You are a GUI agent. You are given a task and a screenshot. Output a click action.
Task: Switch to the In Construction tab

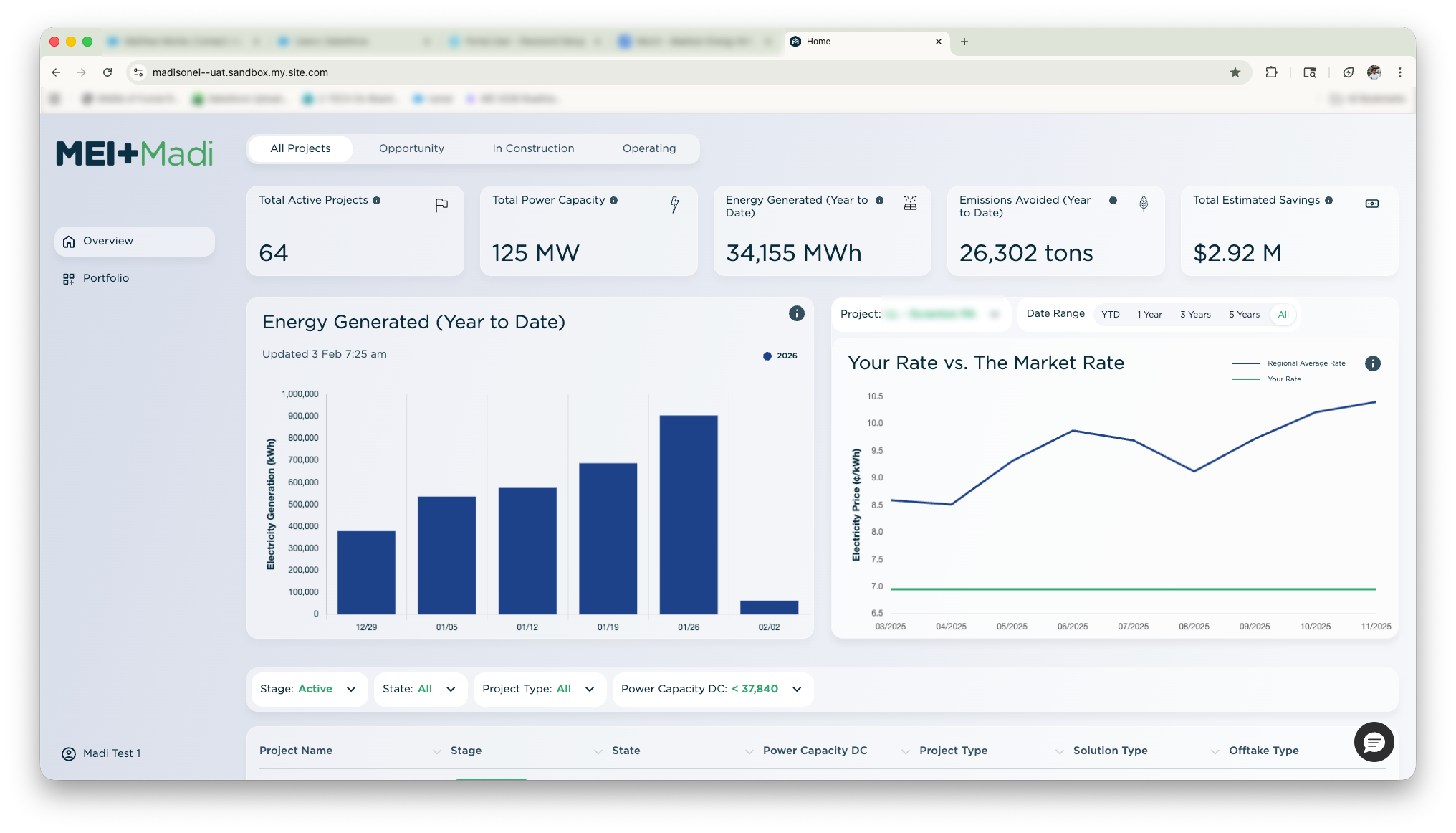[533, 148]
